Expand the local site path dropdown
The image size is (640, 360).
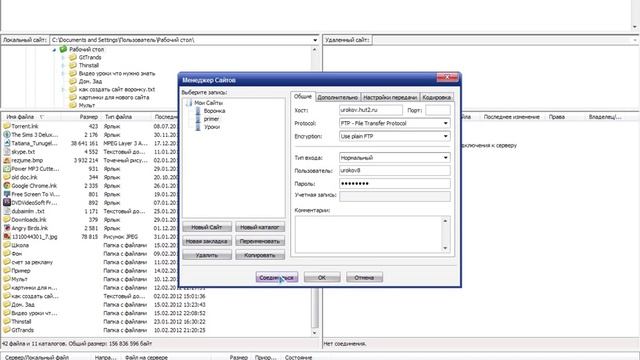[315, 40]
